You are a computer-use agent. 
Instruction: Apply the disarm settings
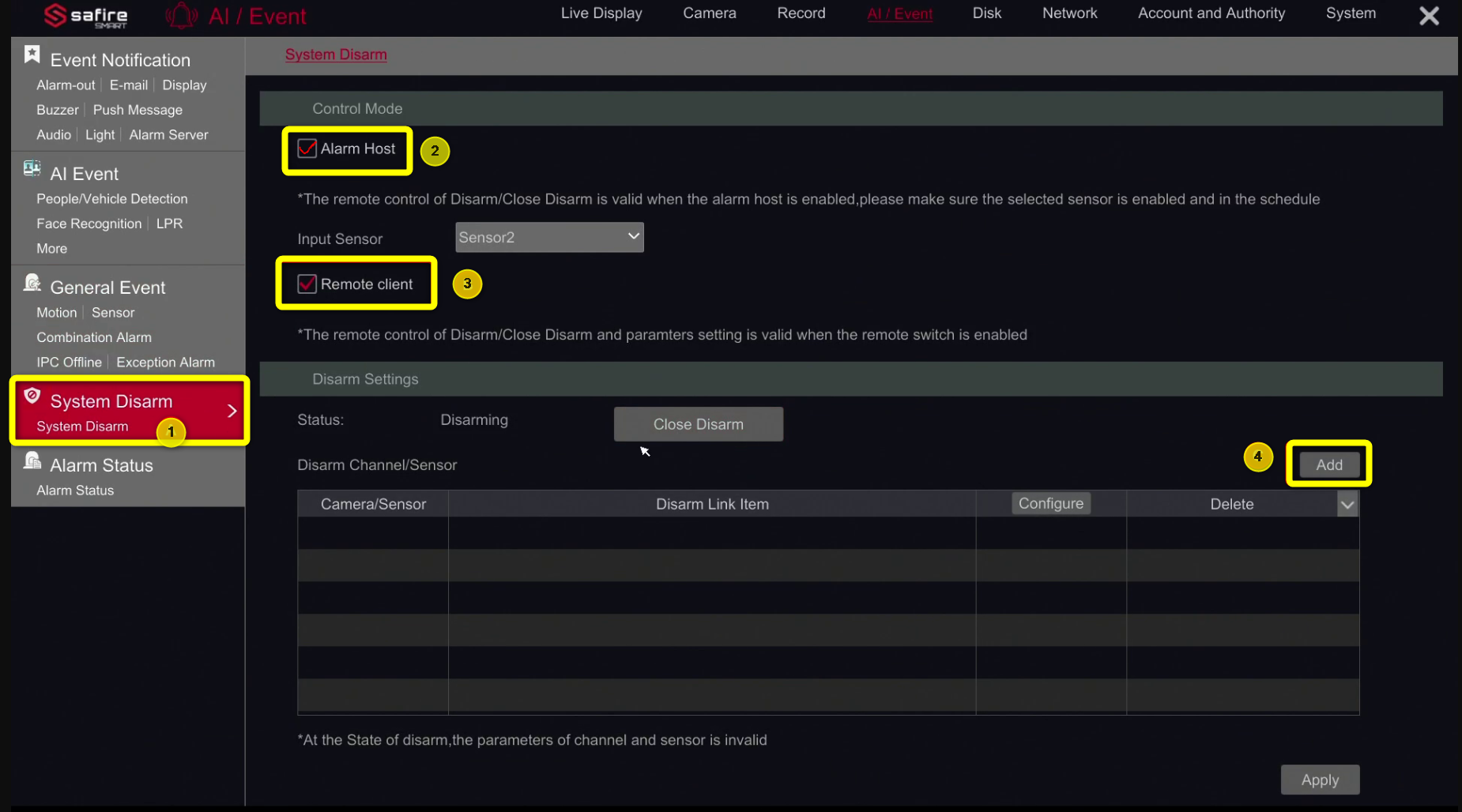tap(1319, 780)
